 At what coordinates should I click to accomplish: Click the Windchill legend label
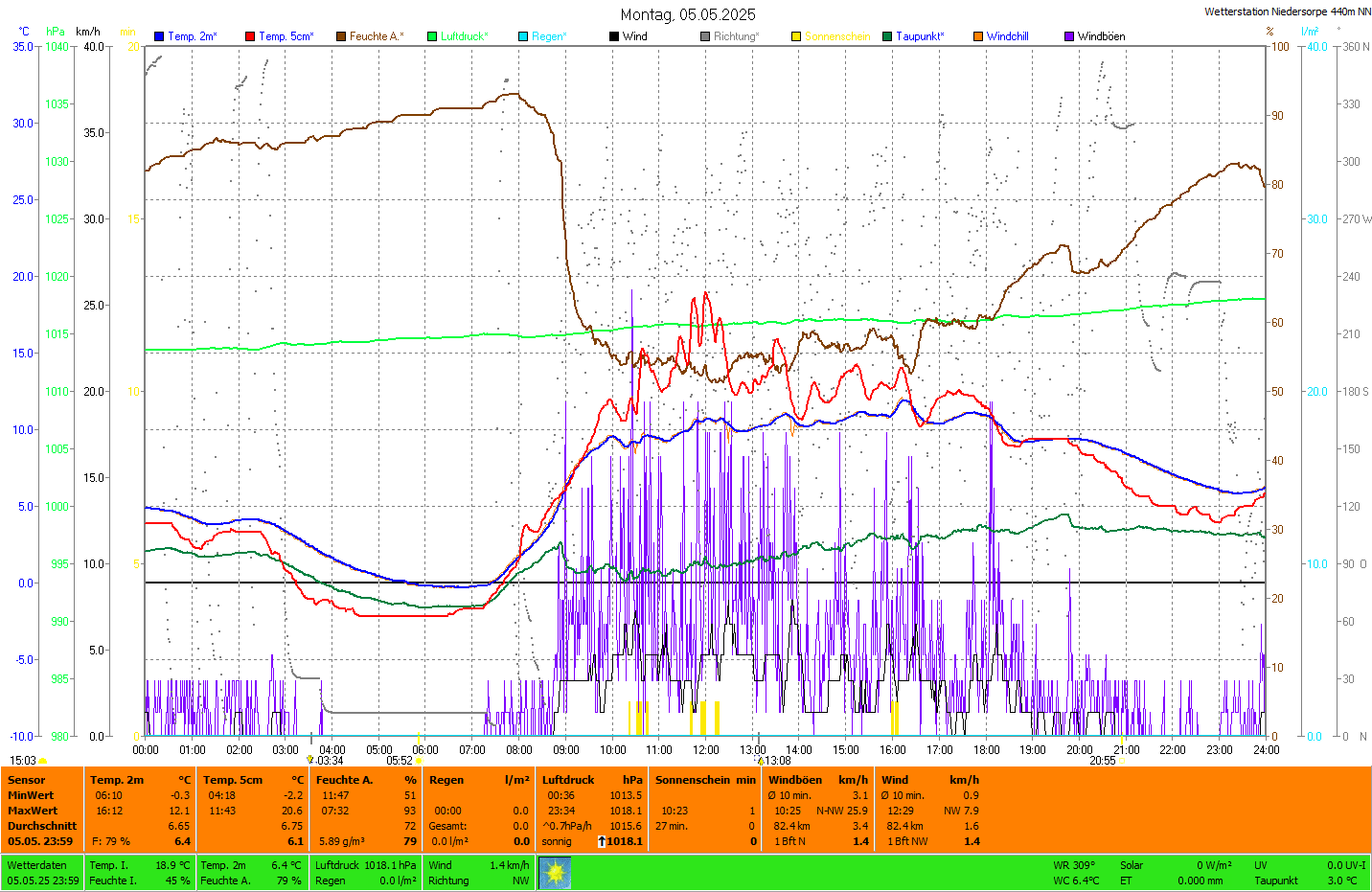[x=1007, y=36]
